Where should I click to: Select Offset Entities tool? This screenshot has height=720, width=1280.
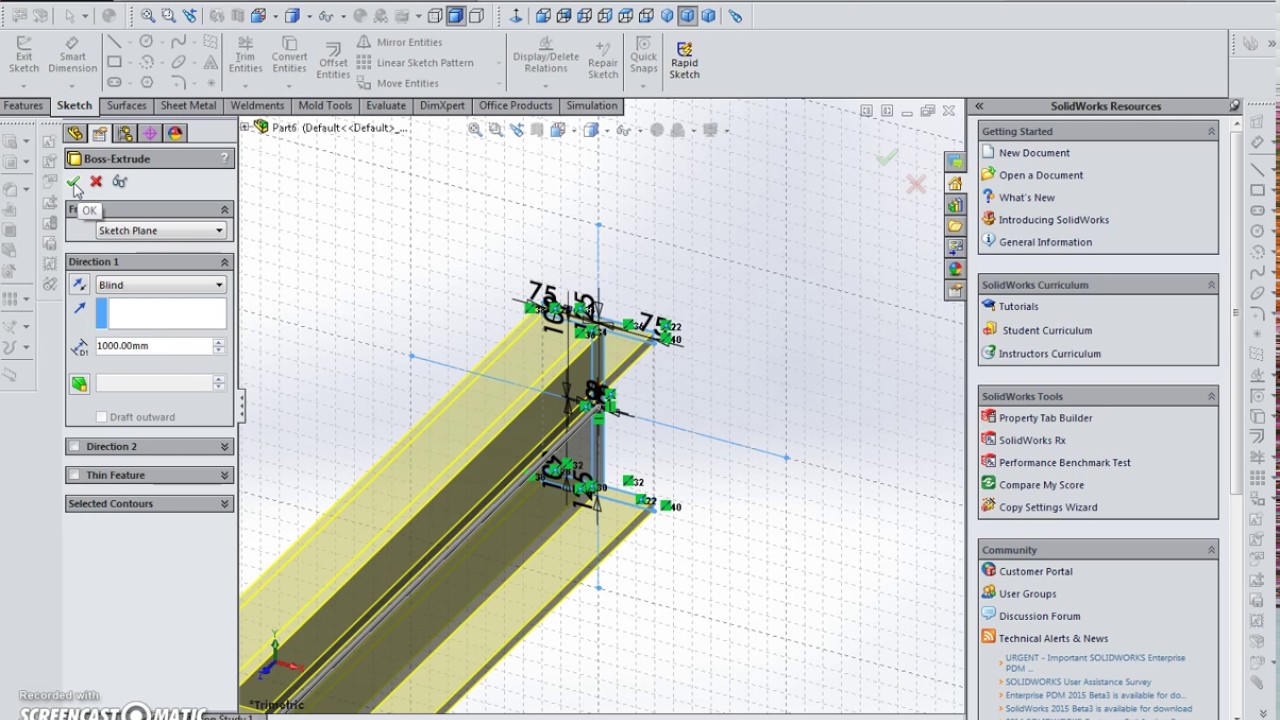333,62
